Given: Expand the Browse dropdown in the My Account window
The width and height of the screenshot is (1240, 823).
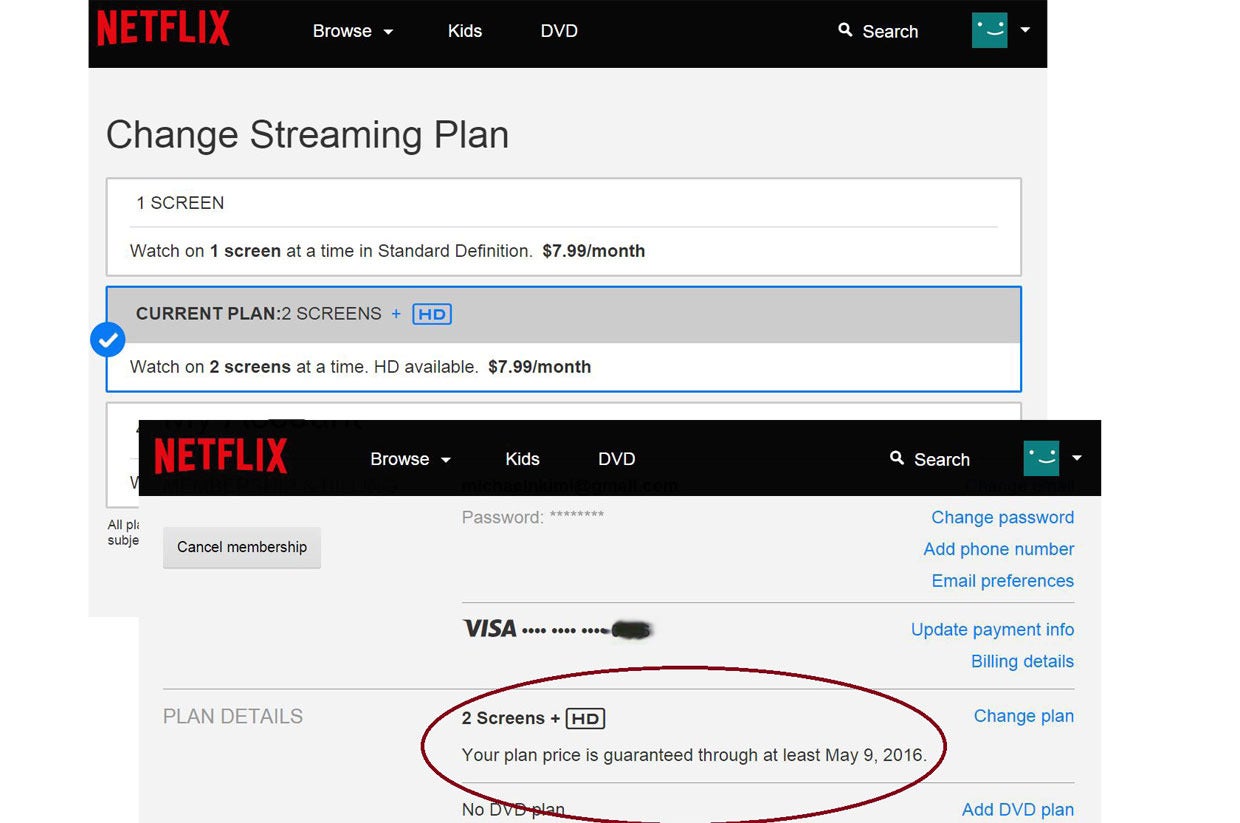Looking at the screenshot, I should 410,459.
